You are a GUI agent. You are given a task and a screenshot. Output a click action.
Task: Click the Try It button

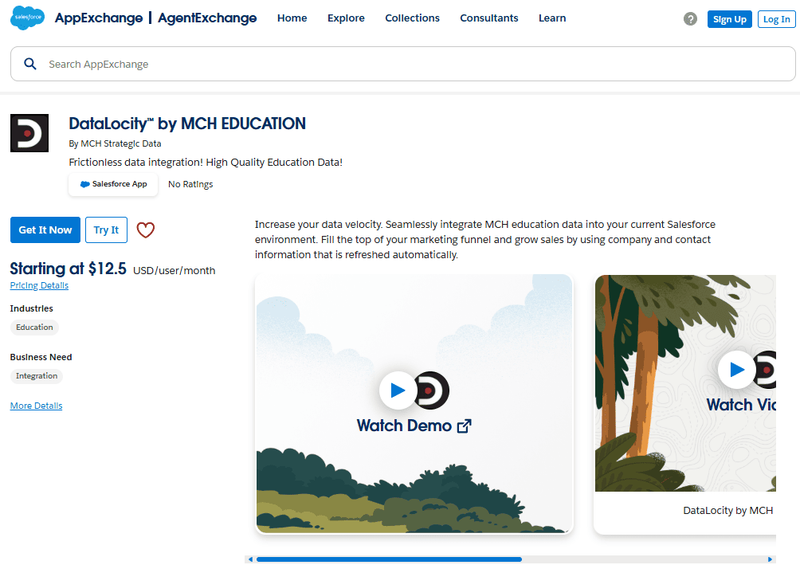[x=106, y=230]
